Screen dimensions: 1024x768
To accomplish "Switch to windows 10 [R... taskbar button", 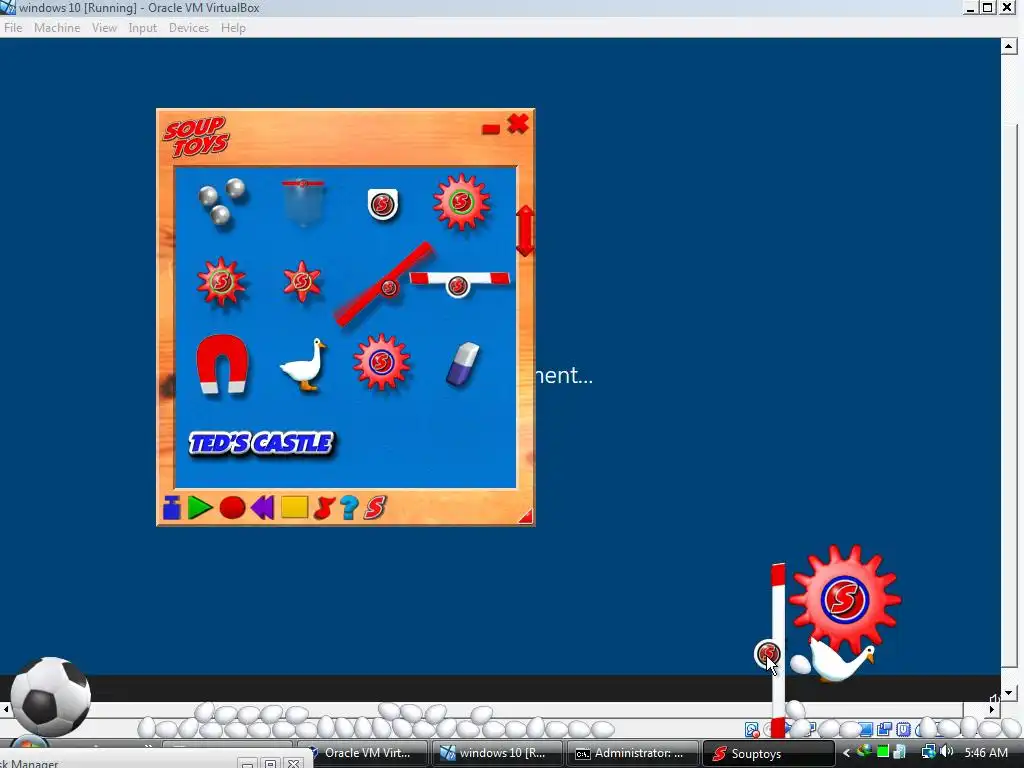I will click(x=496, y=753).
